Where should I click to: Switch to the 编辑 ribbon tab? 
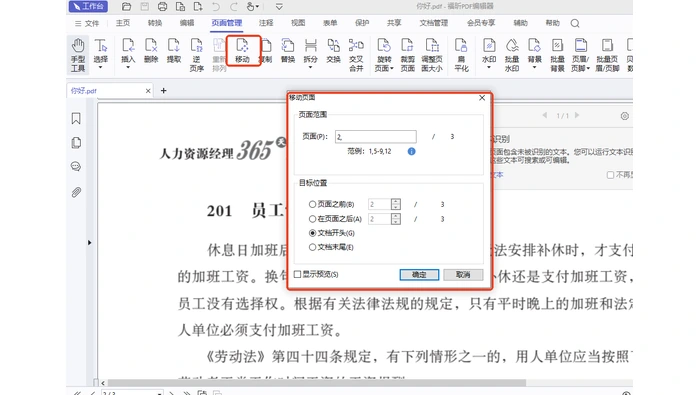click(x=187, y=23)
